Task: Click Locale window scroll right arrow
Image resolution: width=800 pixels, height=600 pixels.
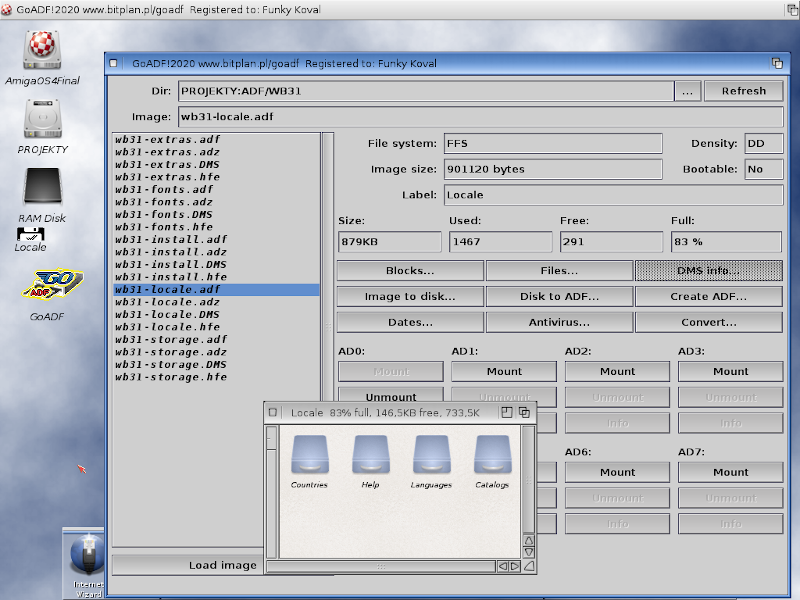Action: [515, 566]
